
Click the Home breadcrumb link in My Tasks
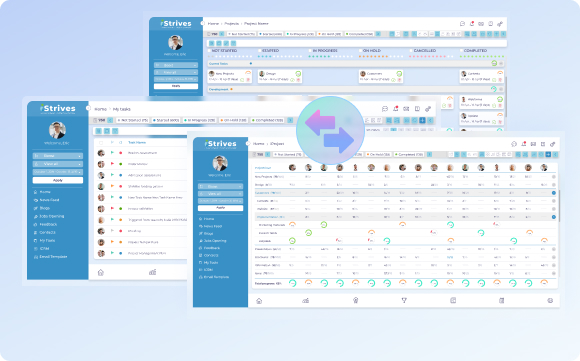point(100,109)
